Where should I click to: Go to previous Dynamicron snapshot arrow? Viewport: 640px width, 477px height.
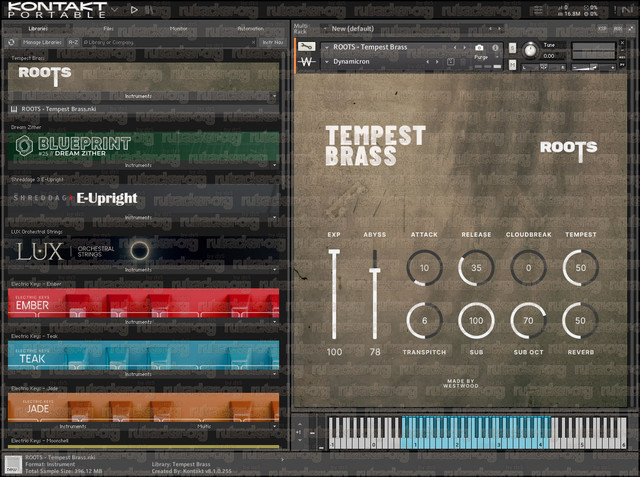[427, 62]
